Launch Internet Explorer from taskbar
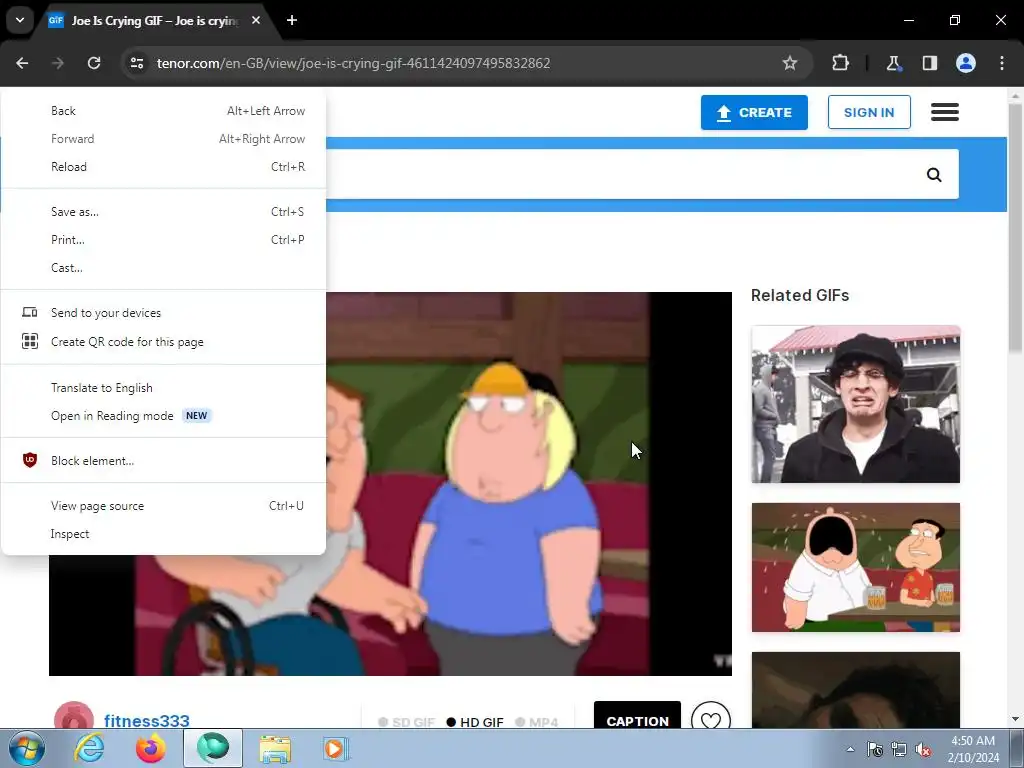The image size is (1024, 768). tap(89, 748)
